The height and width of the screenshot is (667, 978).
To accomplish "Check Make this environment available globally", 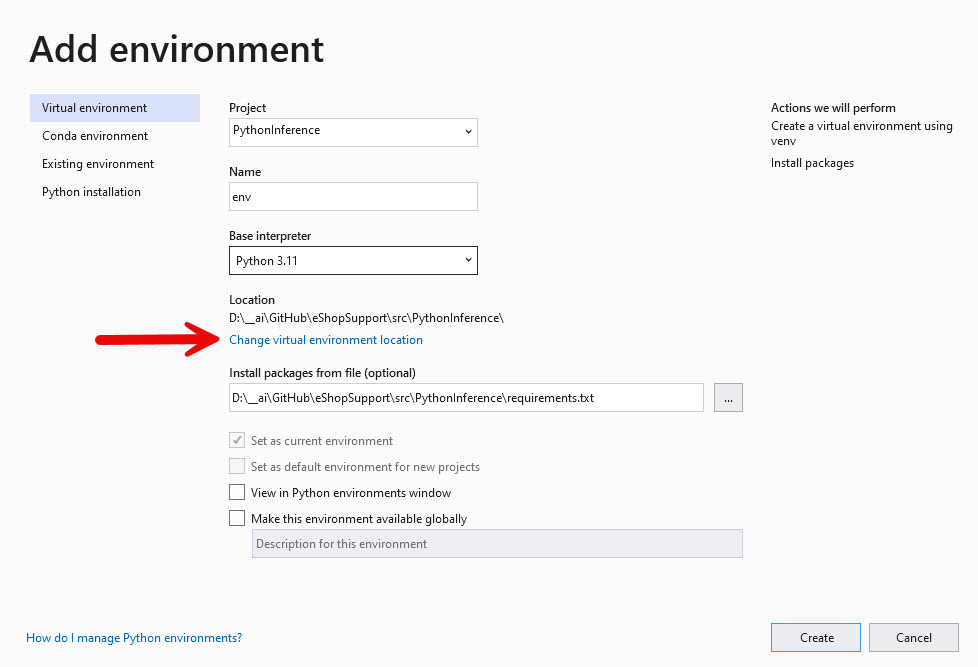I will tap(237, 519).
